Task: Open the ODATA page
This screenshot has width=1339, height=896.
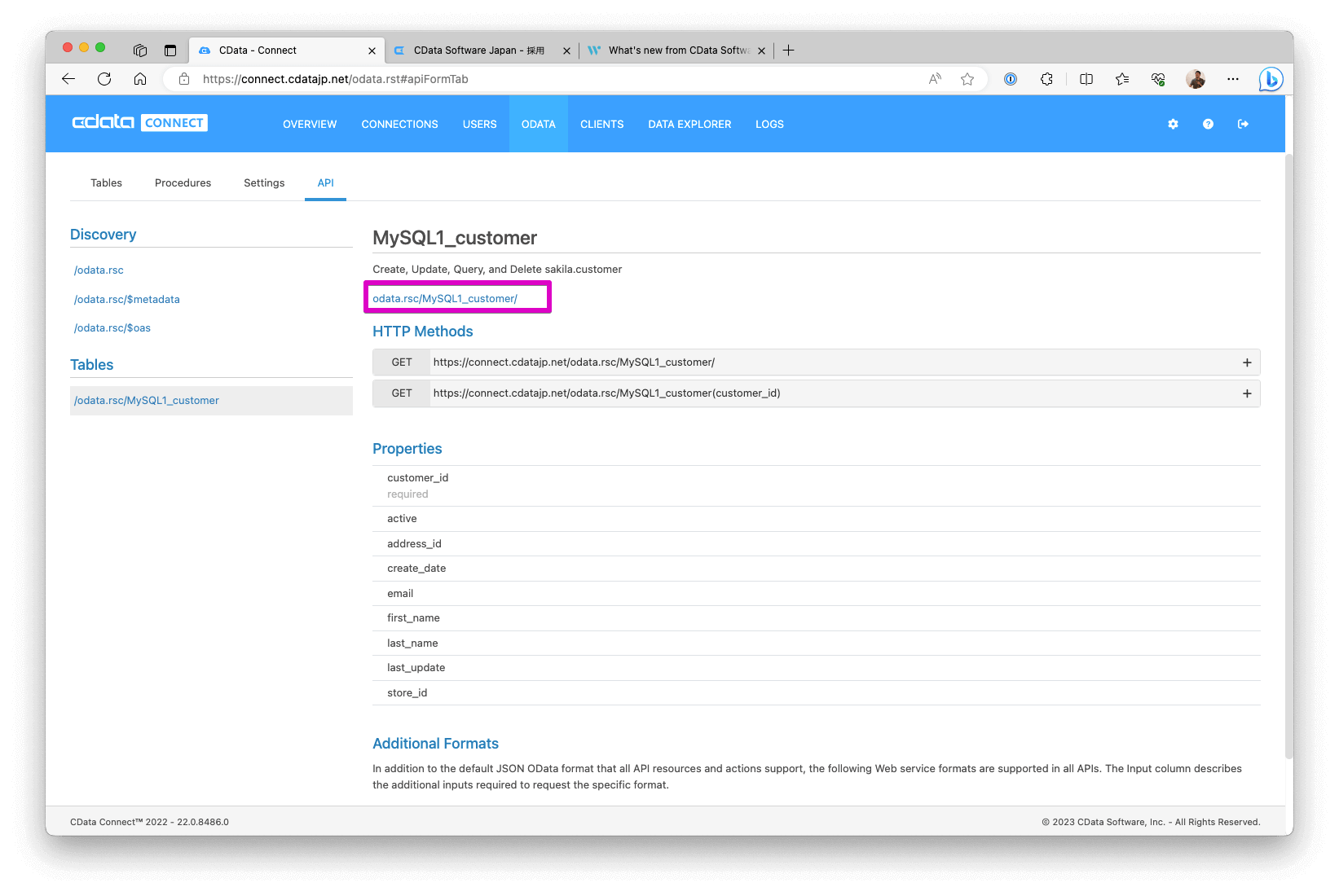Action: coord(539,124)
